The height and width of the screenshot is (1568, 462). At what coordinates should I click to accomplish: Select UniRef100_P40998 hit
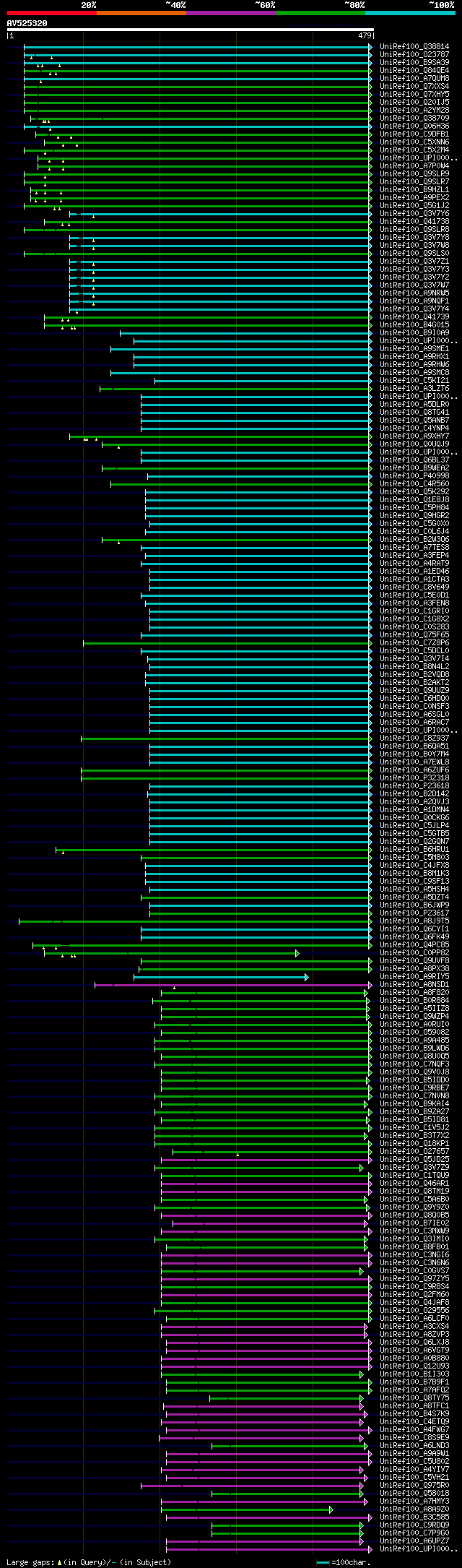click(414, 476)
